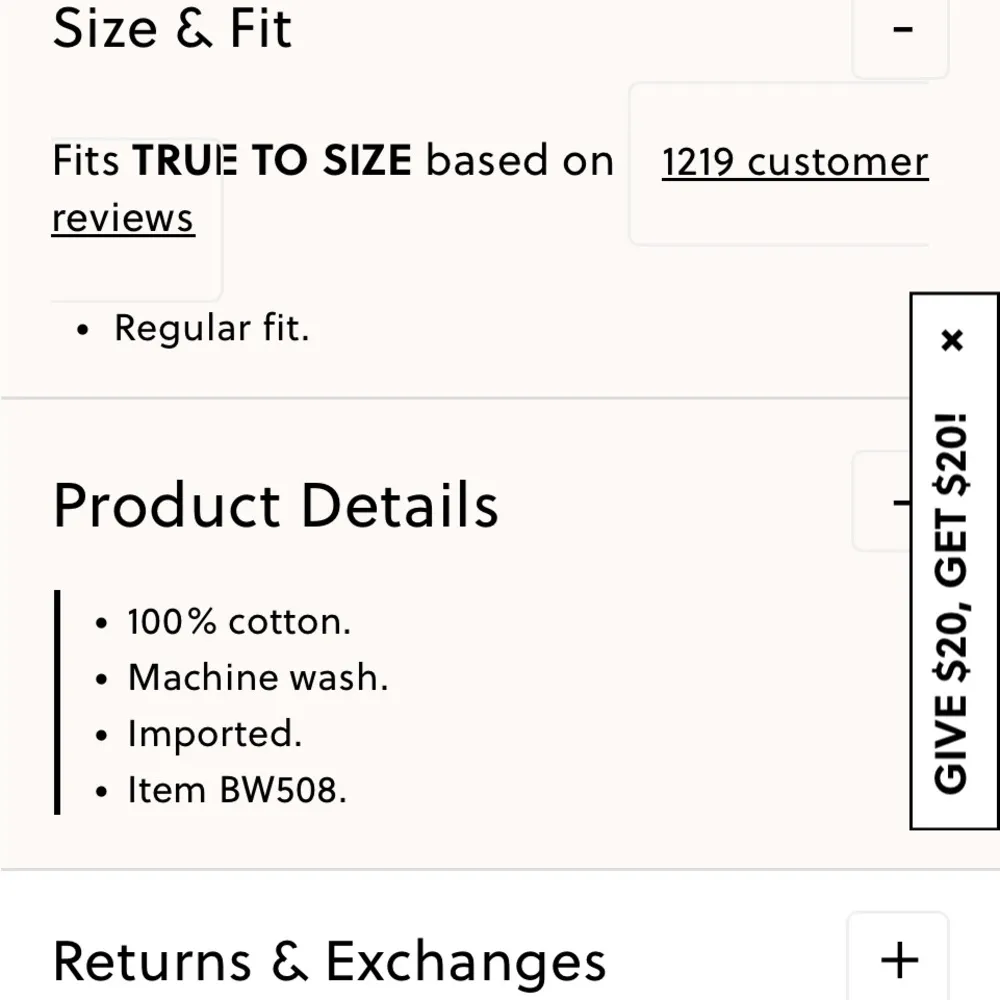
Task: Click the underlined "reviews" word
Action: [x=123, y=218]
